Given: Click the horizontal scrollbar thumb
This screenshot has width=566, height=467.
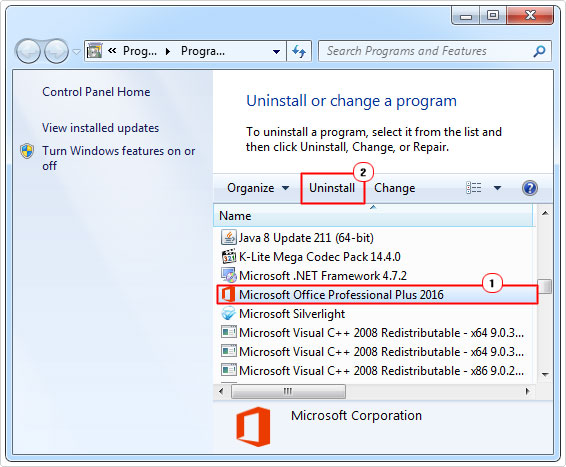Looking at the screenshot, I should pyautogui.click(x=288, y=392).
